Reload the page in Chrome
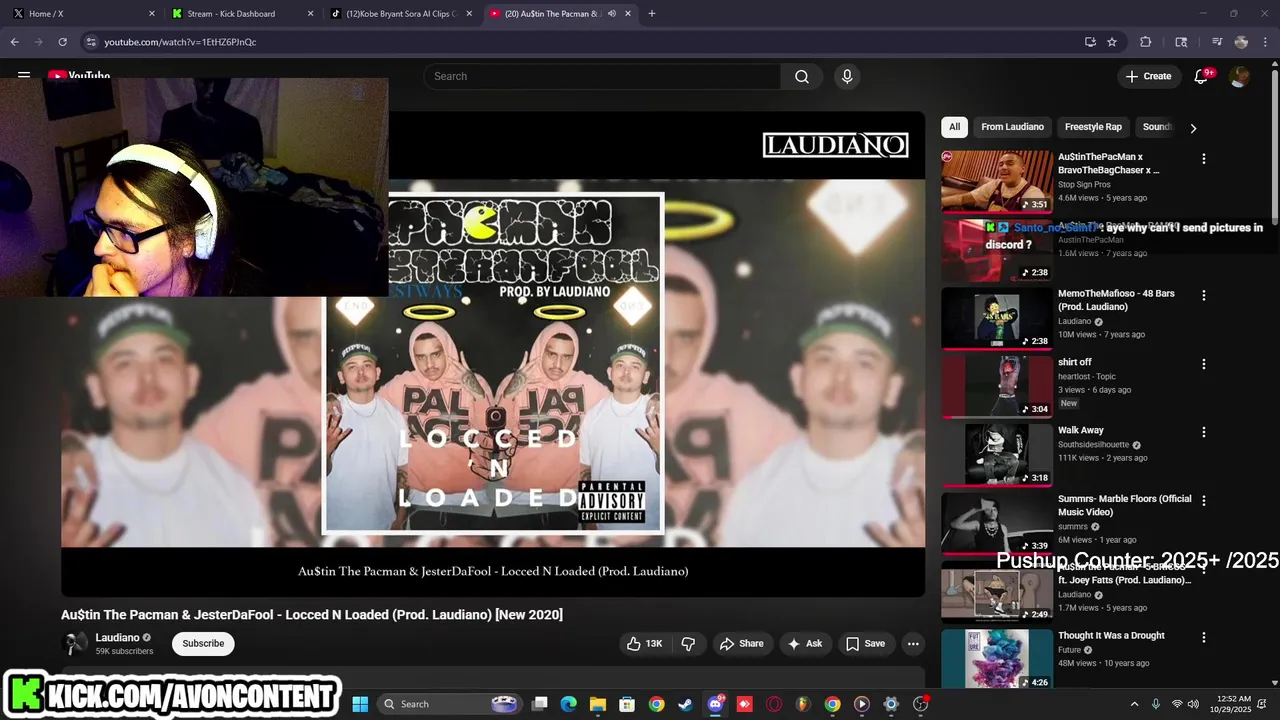Viewport: 1280px width, 720px height. pyautogui.click(x=62, y=42)
